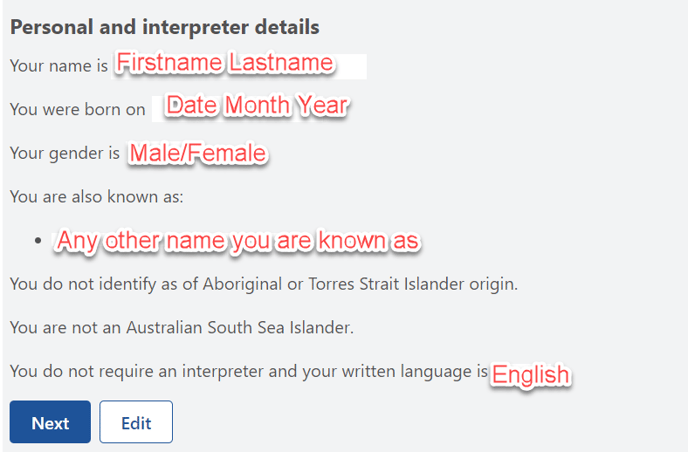This screenshot has height=452, width=688.
Task: Click the Aboriginal or Torres Strait Islander statement
Action: click(264, 284)
